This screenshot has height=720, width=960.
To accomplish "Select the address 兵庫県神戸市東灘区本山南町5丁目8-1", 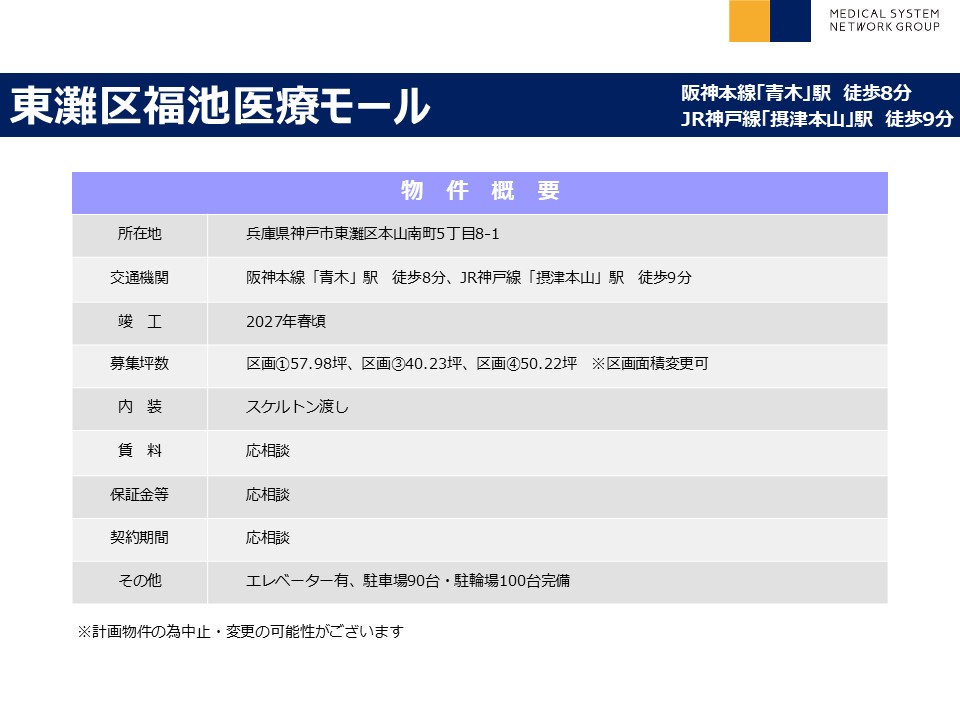I will pos(372,234).
